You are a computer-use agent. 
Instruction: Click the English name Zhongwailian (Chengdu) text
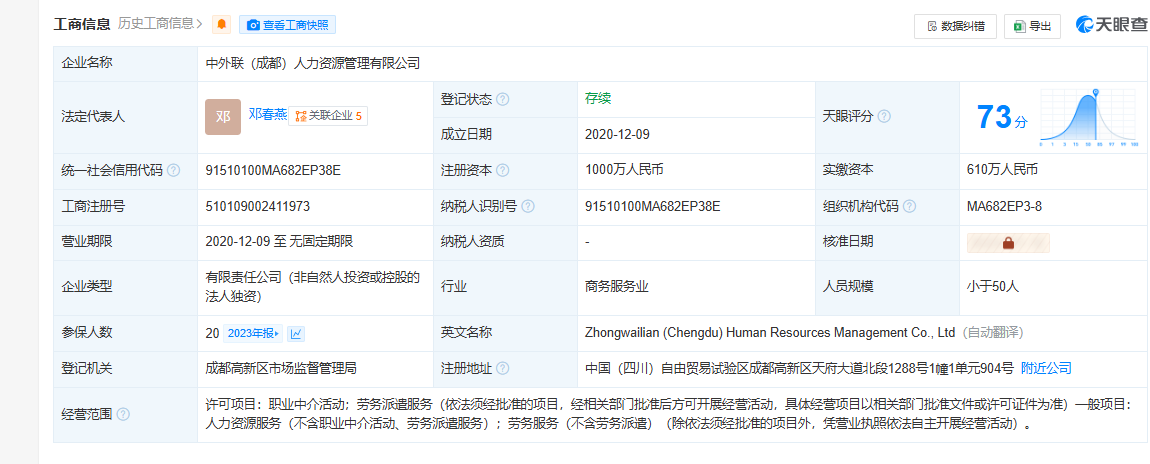pos(770,333)
